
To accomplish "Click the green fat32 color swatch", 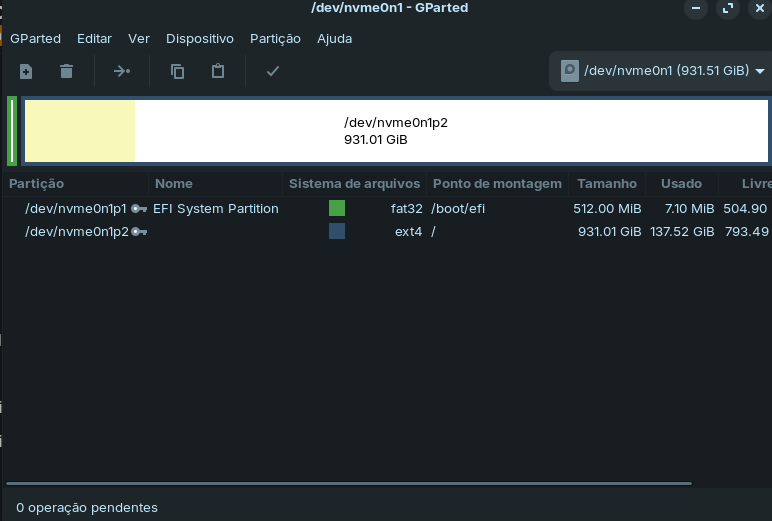I will 337,209.
